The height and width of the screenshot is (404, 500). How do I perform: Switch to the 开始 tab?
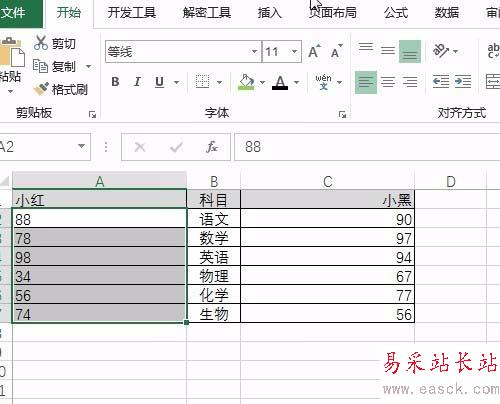(69, 13)
